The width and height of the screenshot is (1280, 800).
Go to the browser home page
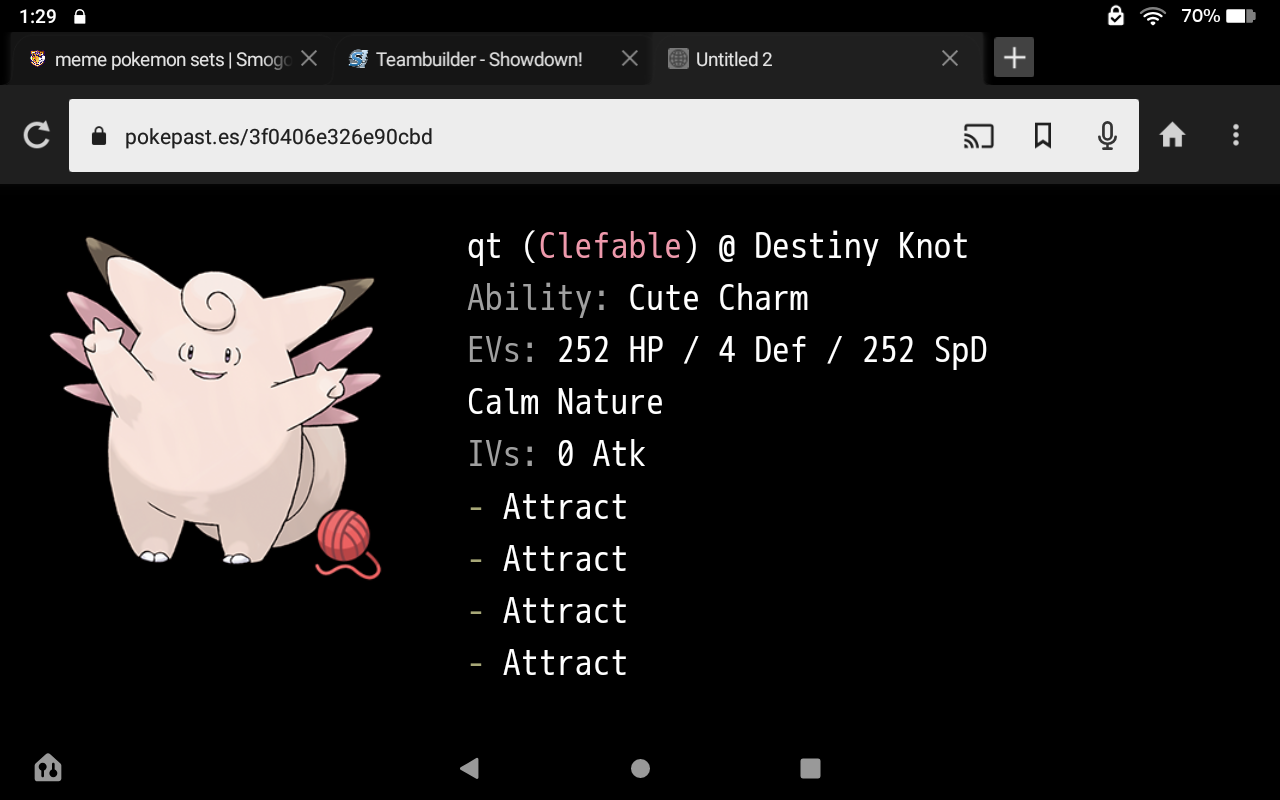pyautogui.click(x=1172, y=135)
